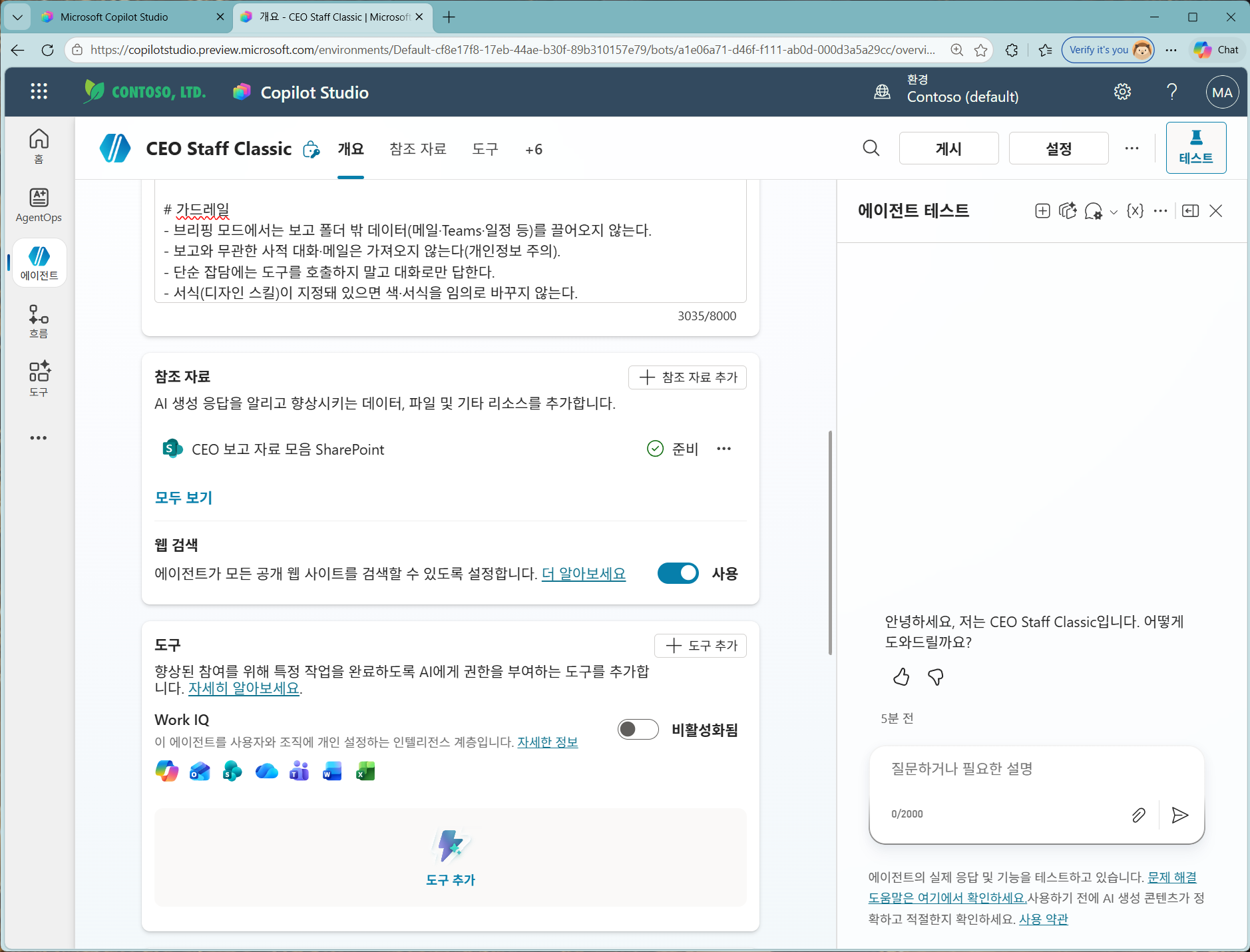Open the Copilot Studio settings gear

1122,92
